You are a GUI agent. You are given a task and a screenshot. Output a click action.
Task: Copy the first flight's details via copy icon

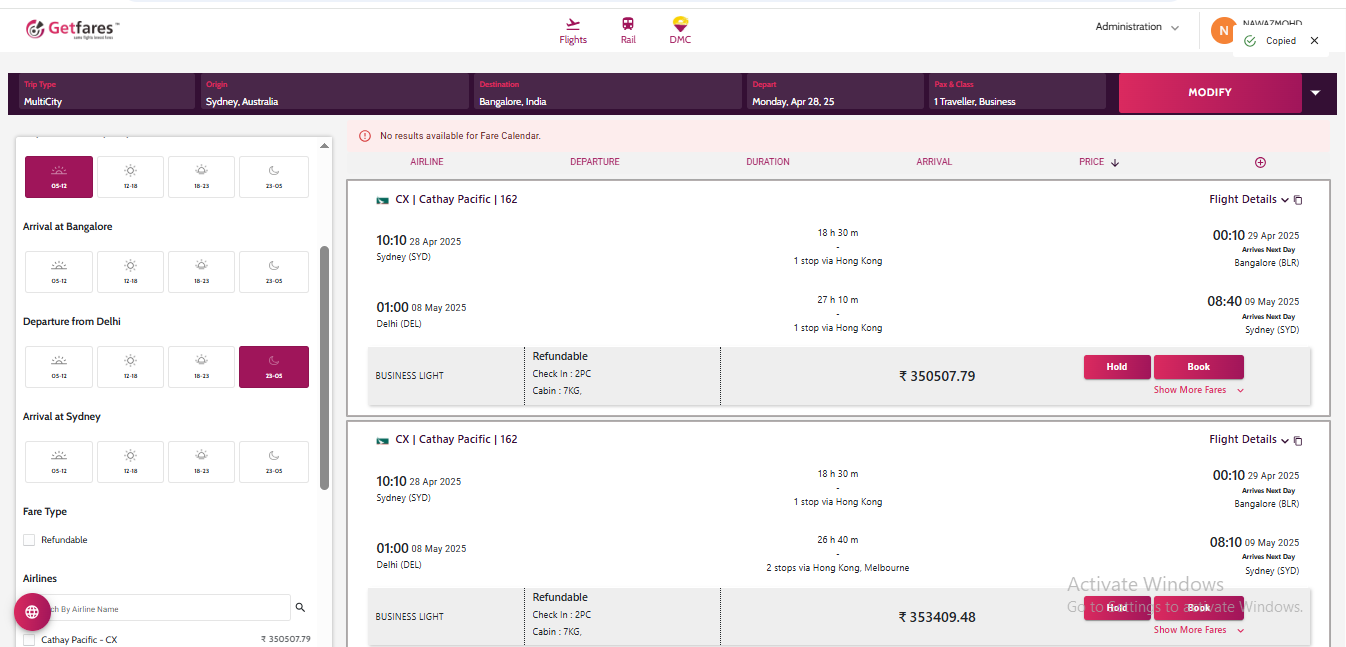pos(1298,200)
